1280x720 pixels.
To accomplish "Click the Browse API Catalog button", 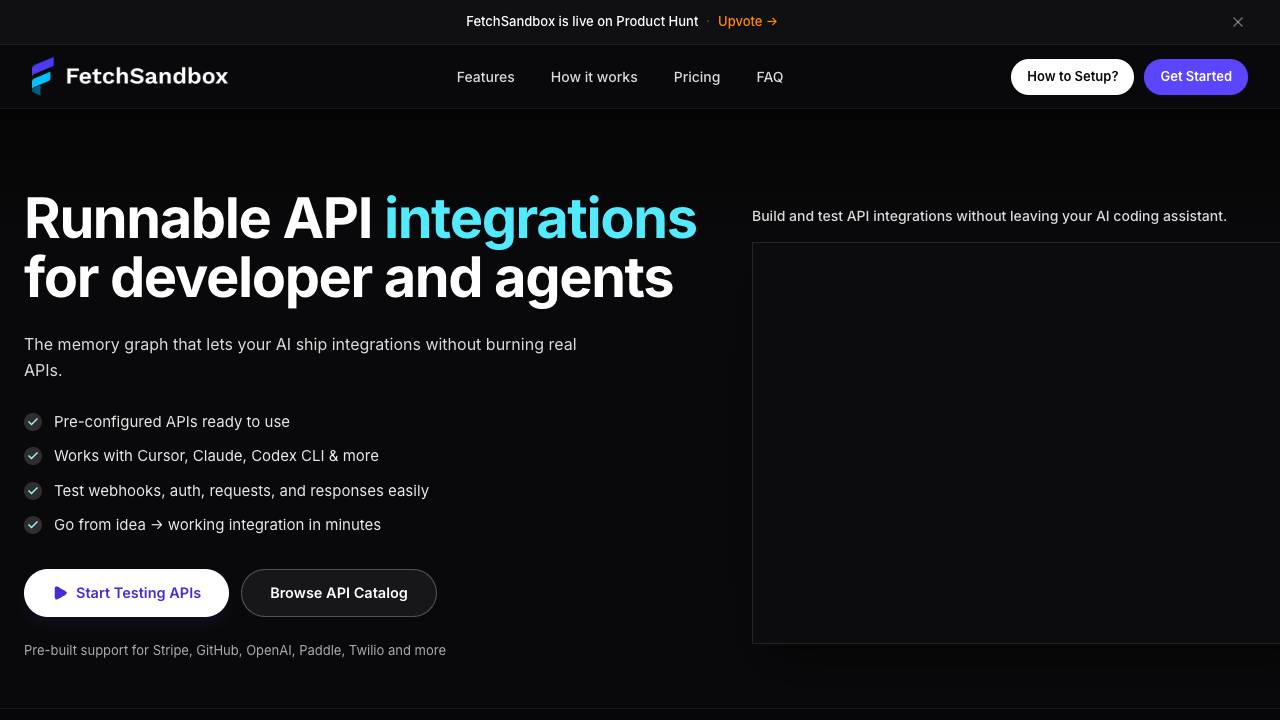I will click(339, 593).
